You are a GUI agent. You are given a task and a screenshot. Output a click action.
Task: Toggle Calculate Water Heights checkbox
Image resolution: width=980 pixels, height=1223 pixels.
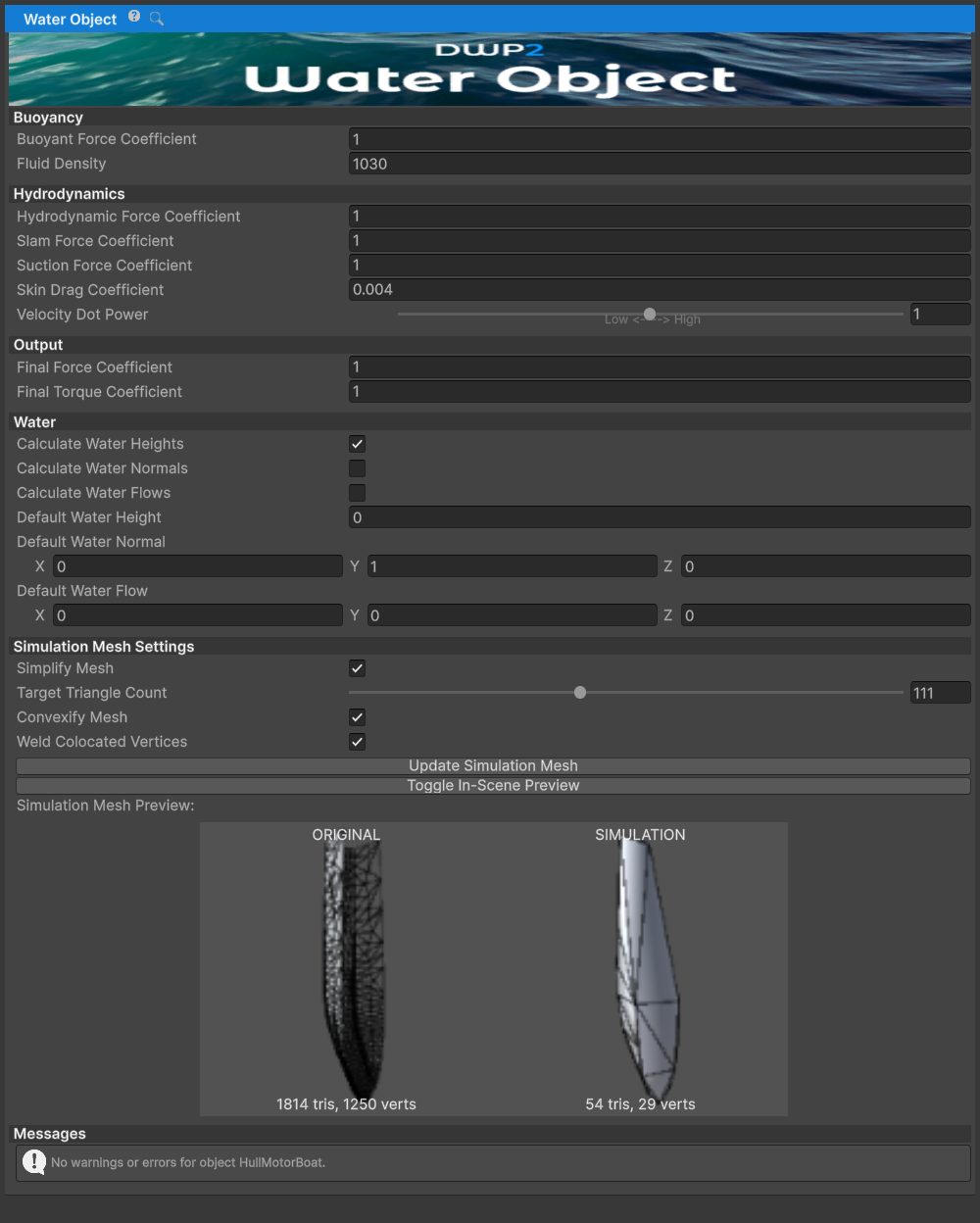pos(358,444)
